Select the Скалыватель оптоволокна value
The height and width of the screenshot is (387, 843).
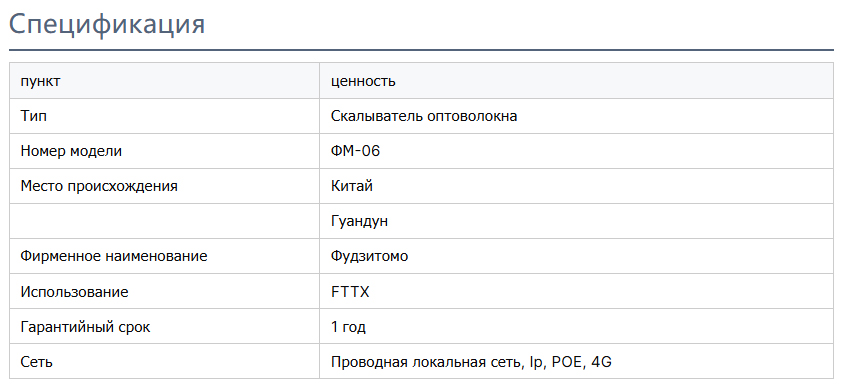pos(424,116)
